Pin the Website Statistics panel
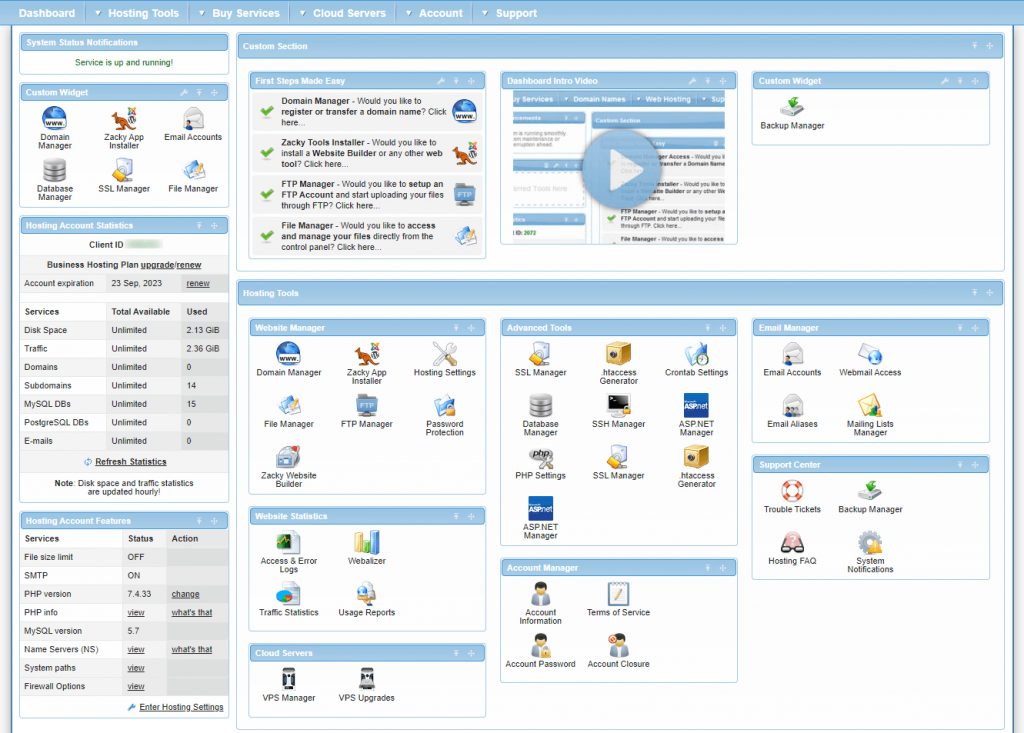The width and height of the screenshot is (1024, 733). click(456, 516)
